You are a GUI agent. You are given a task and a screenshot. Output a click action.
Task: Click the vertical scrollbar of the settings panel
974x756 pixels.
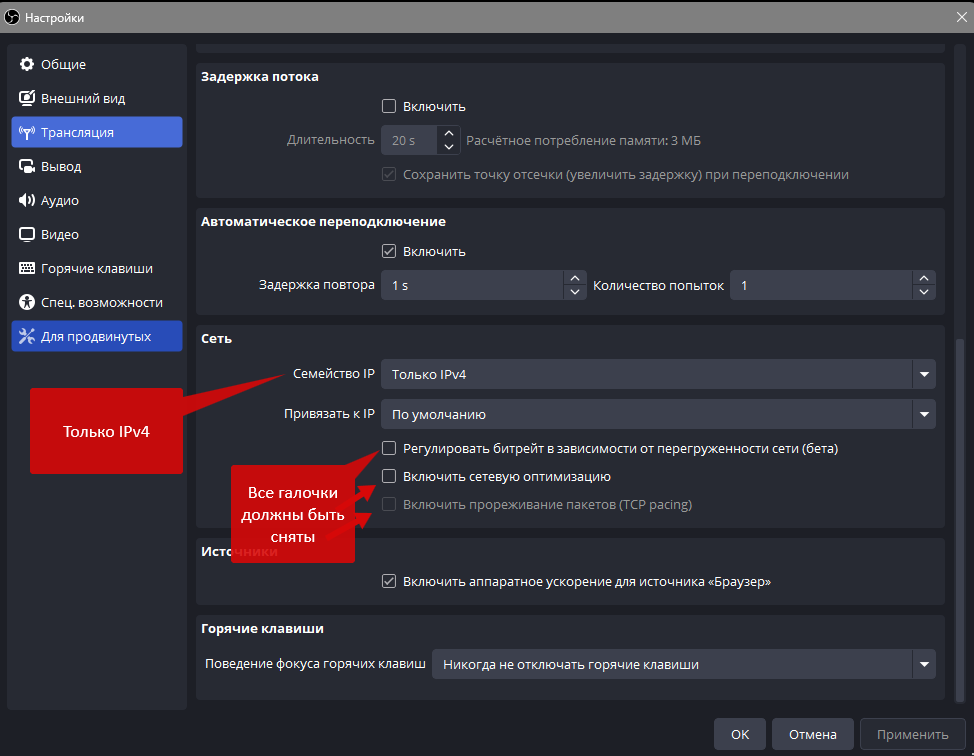click(960, 519)
